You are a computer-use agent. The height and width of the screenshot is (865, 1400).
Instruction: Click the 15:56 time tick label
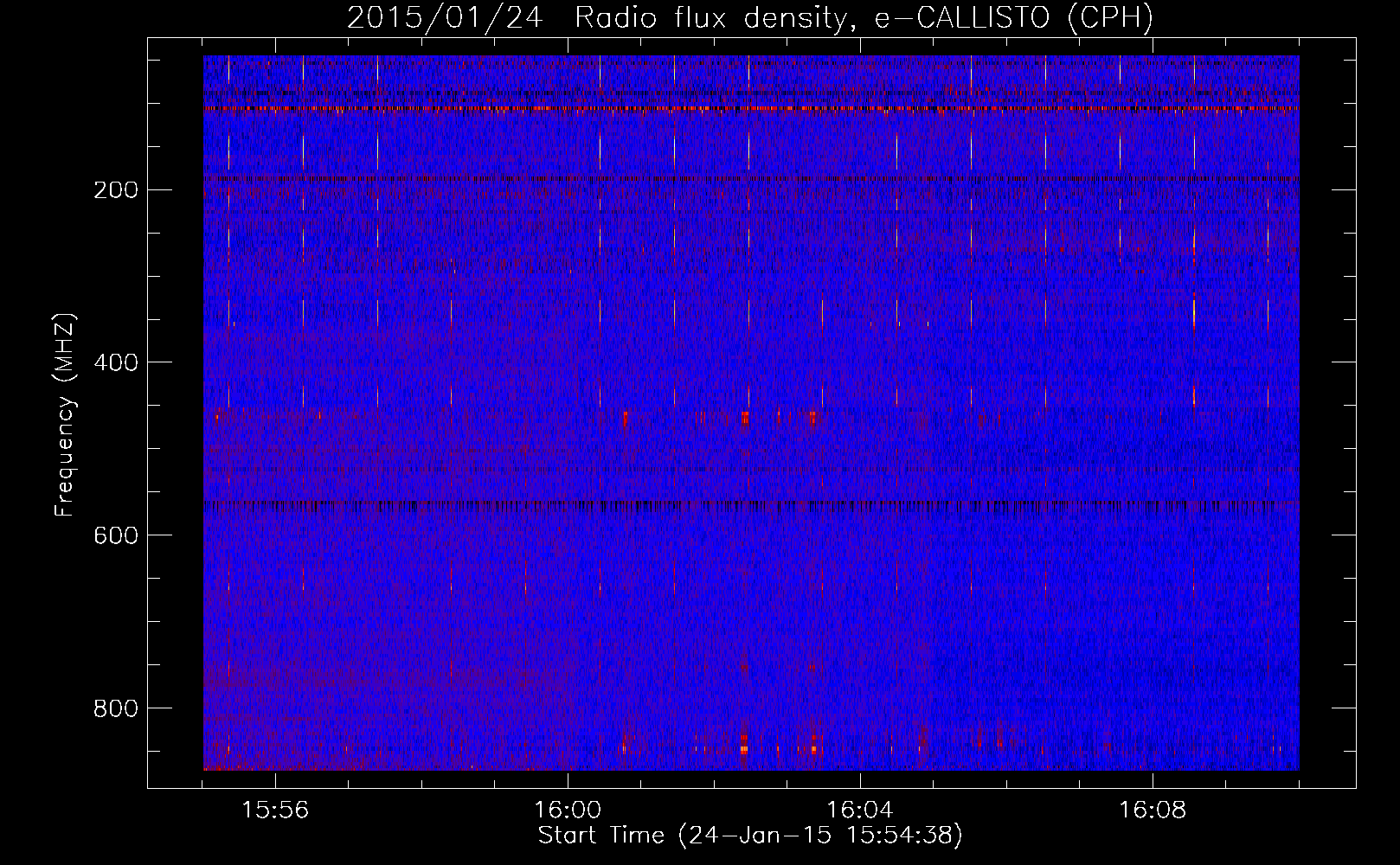click(x=275, y=811)
